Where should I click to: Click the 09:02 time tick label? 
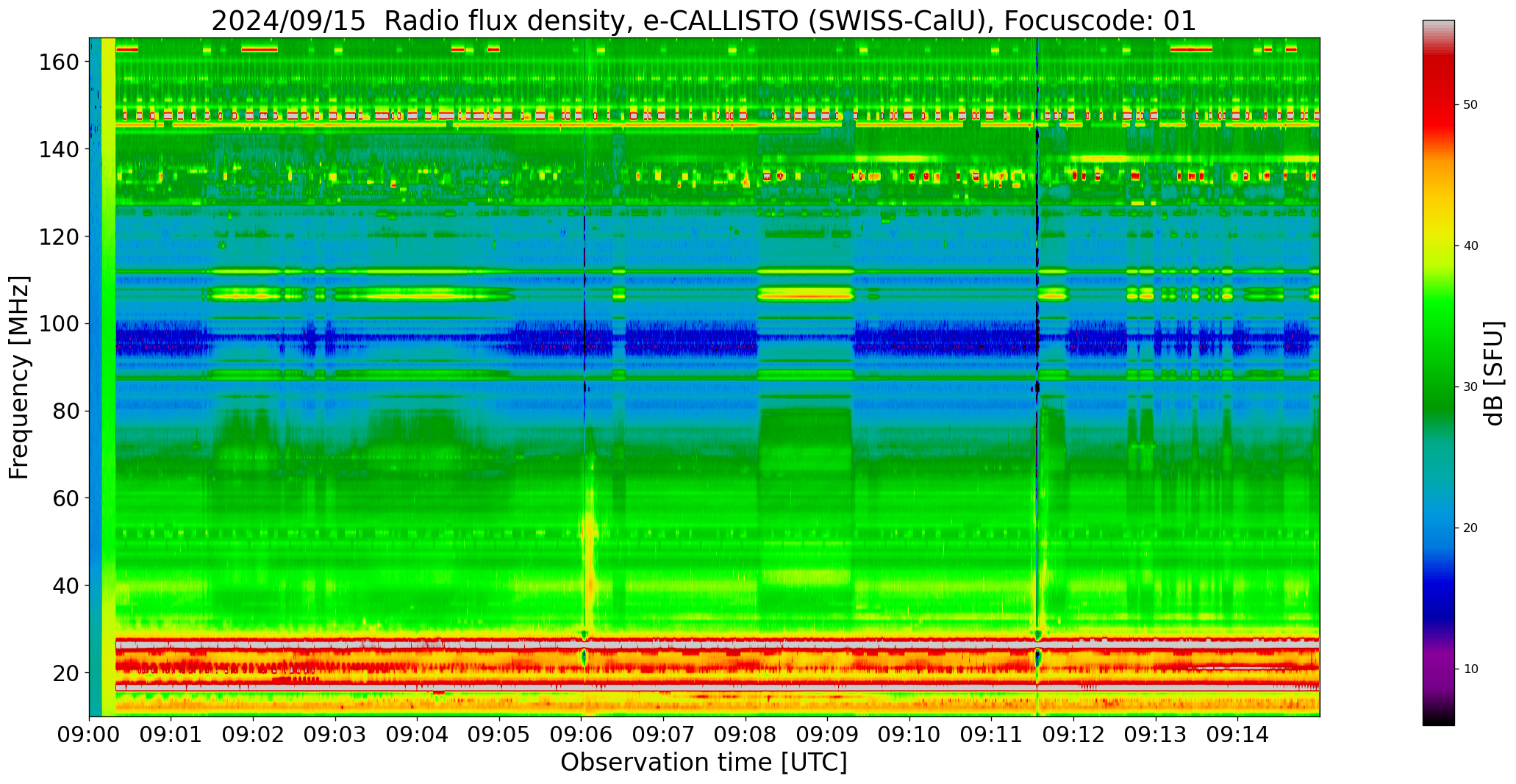click(254, 734)
